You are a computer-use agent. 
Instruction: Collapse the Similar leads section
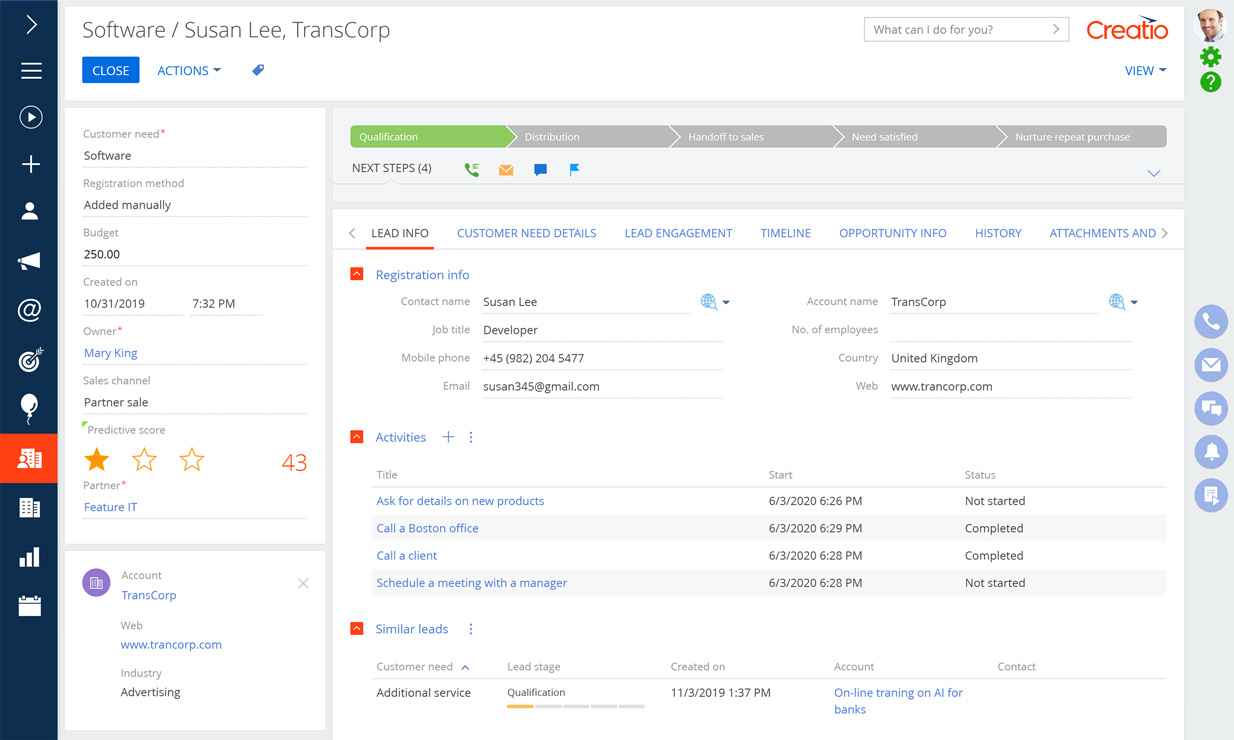pos(357,629)
